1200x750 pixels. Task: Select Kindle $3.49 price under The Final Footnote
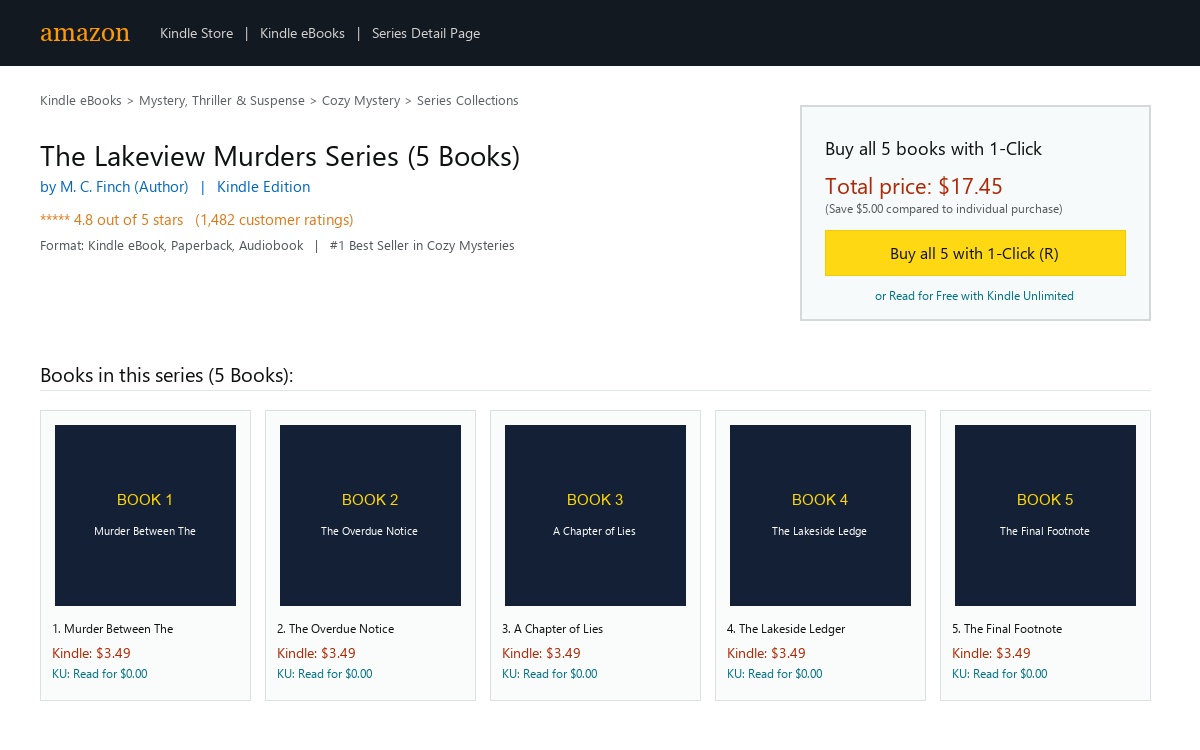991,654
